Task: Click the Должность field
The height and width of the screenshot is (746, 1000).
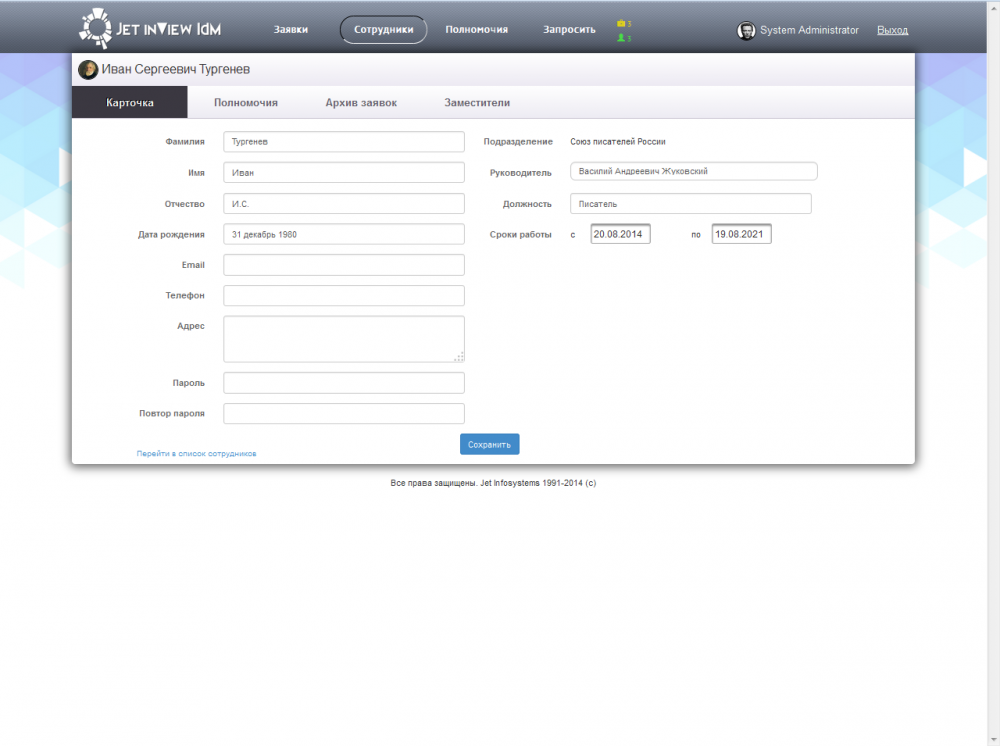Action: tap(691, 203)
